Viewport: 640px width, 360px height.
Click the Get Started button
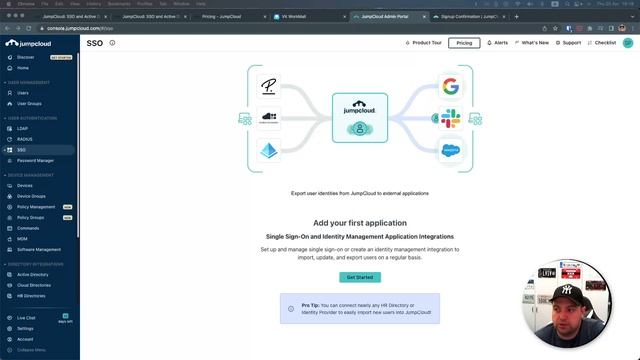pyautogui.click(x=360, y=277)
